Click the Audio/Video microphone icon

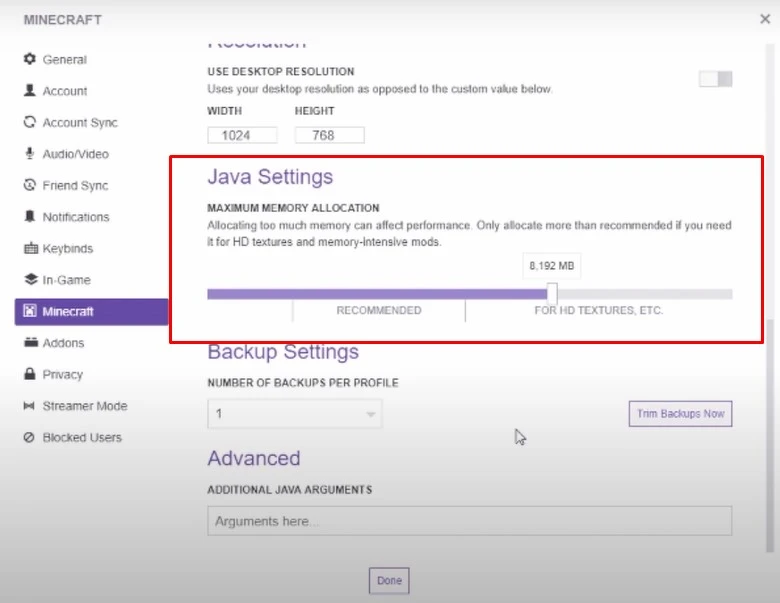pos(30,153)
